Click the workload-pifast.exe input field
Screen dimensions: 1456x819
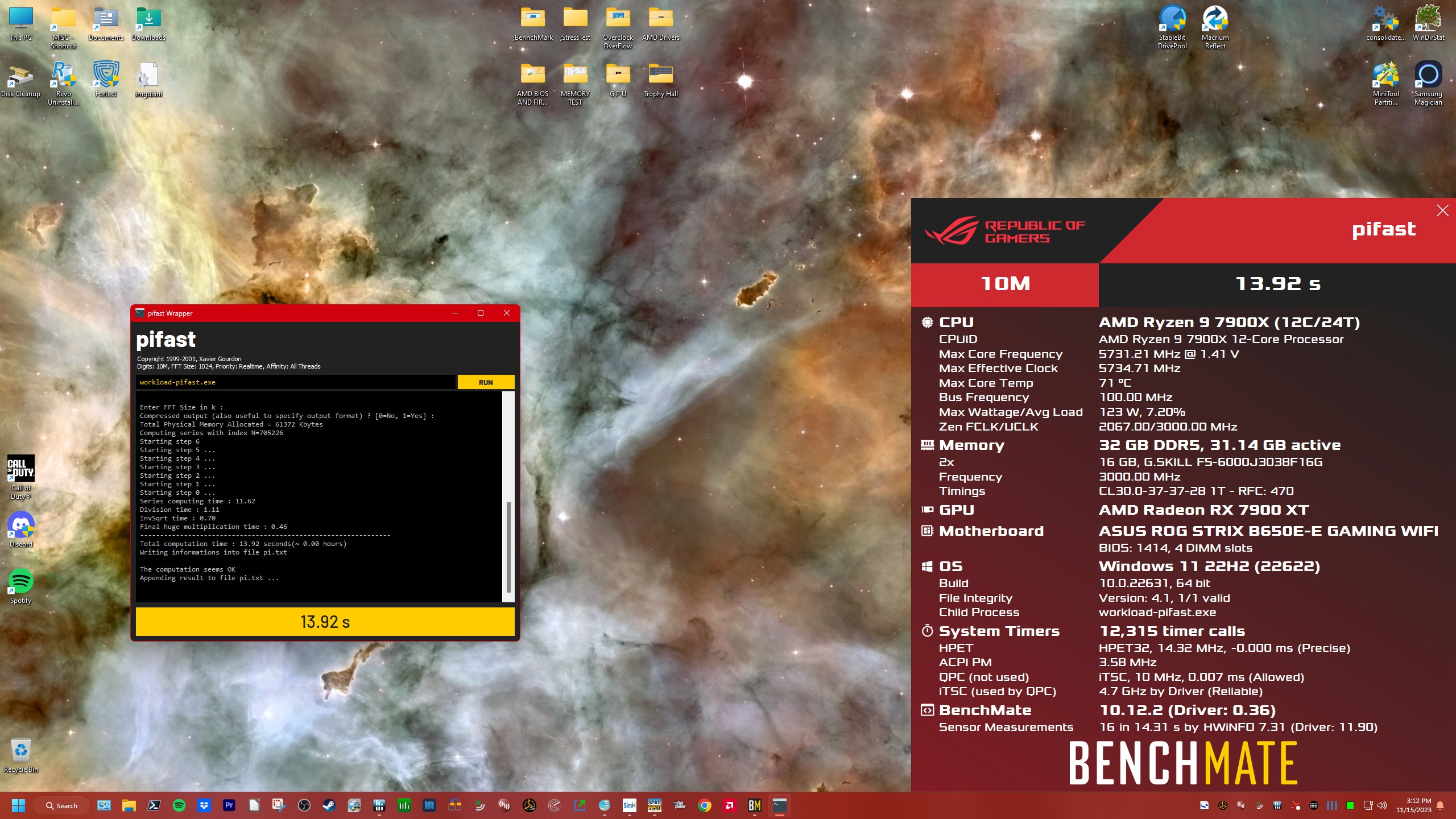click(x=295, y=382)
